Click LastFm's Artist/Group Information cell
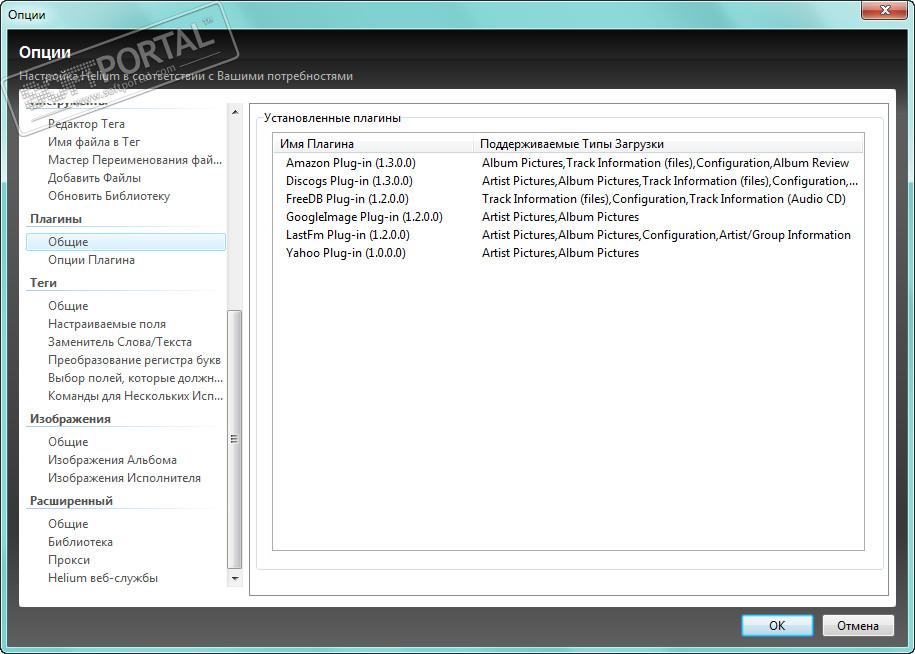The image size is (915, 654). click(x=666, y=235)
